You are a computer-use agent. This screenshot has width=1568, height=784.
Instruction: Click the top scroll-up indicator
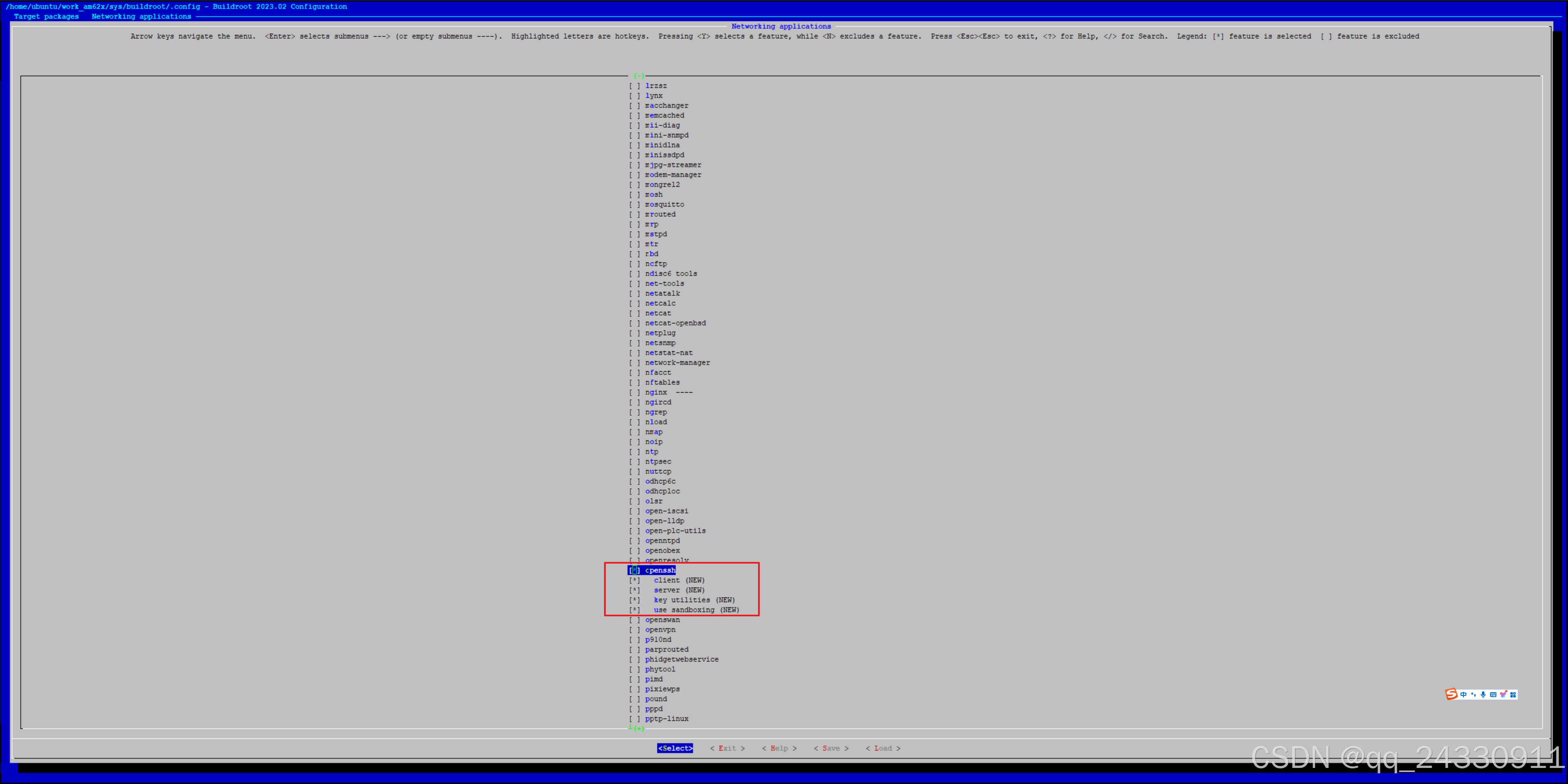639,76
